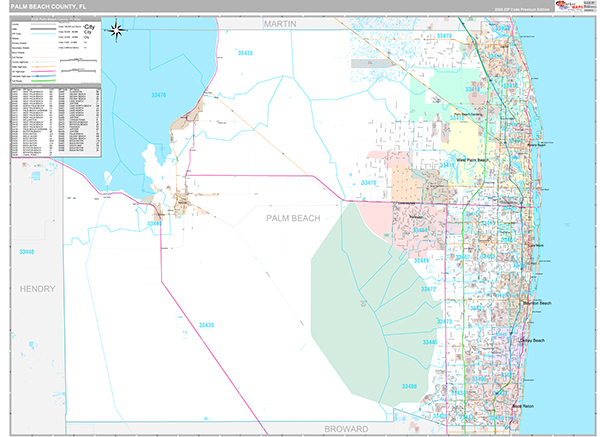Click the BROWARD county label

click(343, 426)
